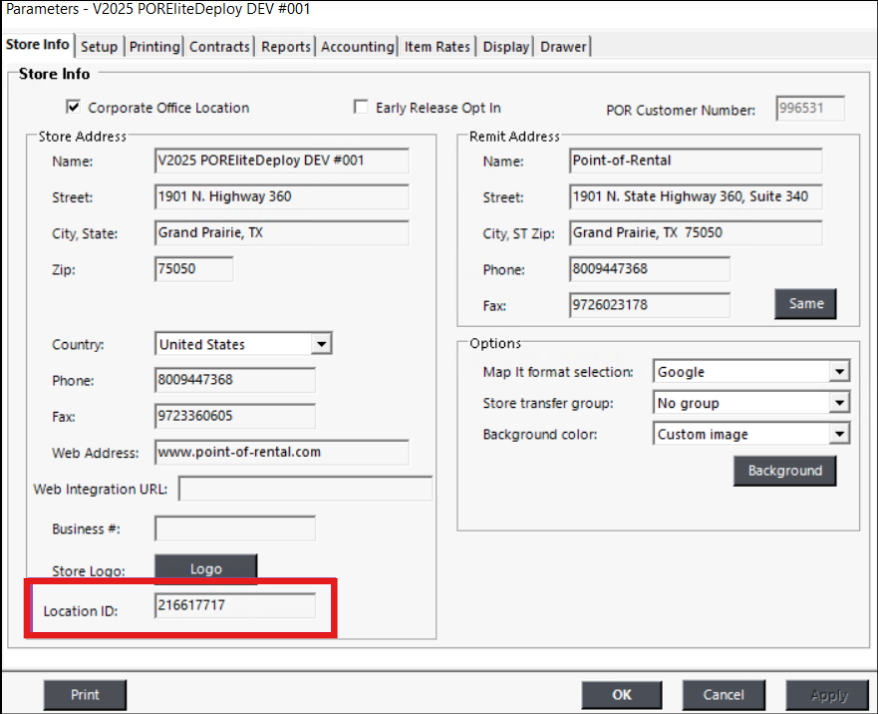Screen dimensions: 878x714
Task: Click the Background button
Action: tap(784, 471)
